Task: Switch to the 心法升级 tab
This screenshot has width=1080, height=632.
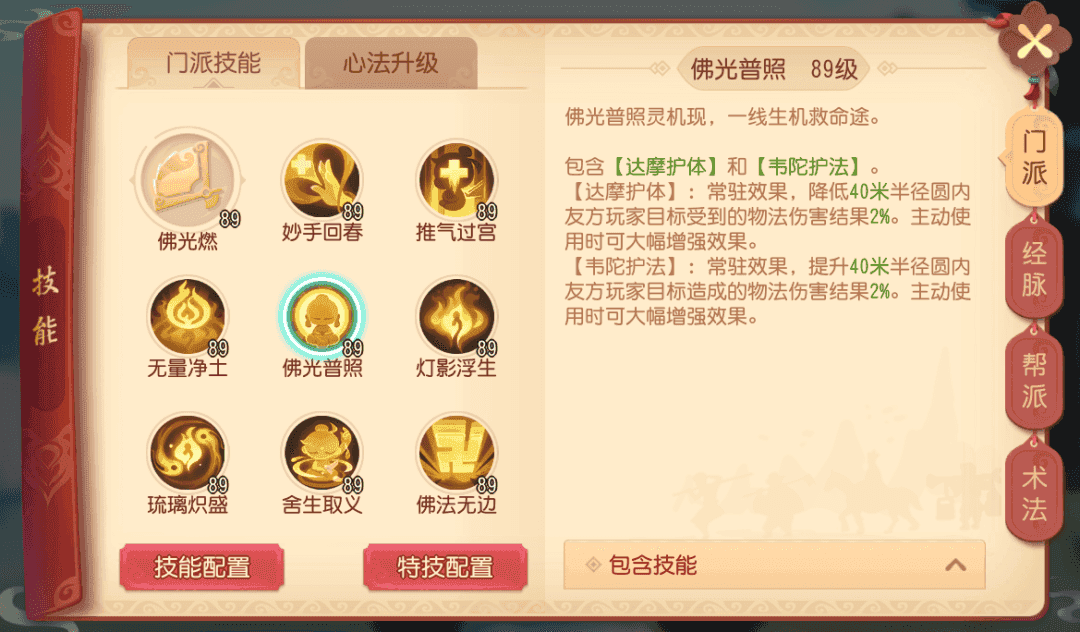Action: pyautogui.click(x=391, y=63)
